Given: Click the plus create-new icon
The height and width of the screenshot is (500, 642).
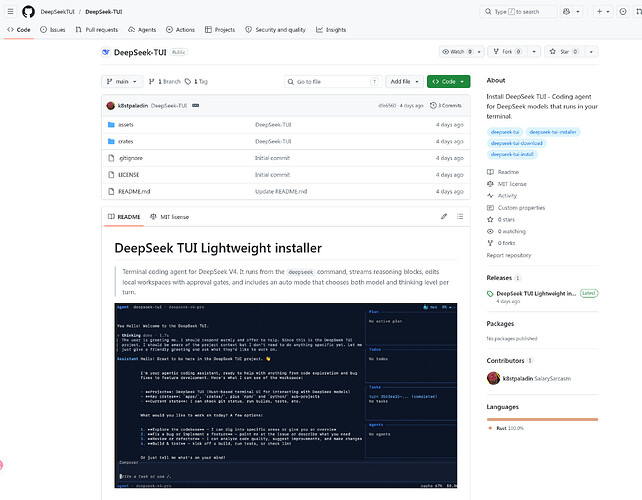Looking at the screenshot, I should point(599,11).
